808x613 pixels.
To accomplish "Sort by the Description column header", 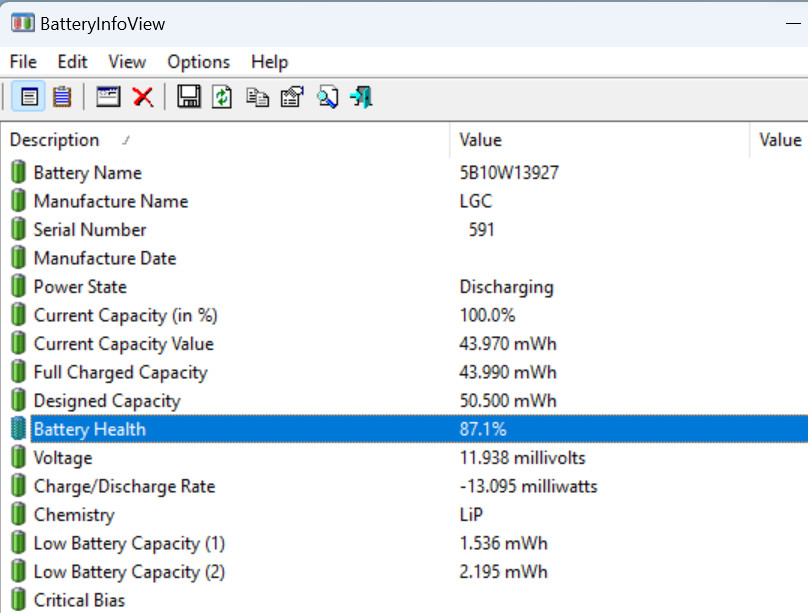I will 55,140.
